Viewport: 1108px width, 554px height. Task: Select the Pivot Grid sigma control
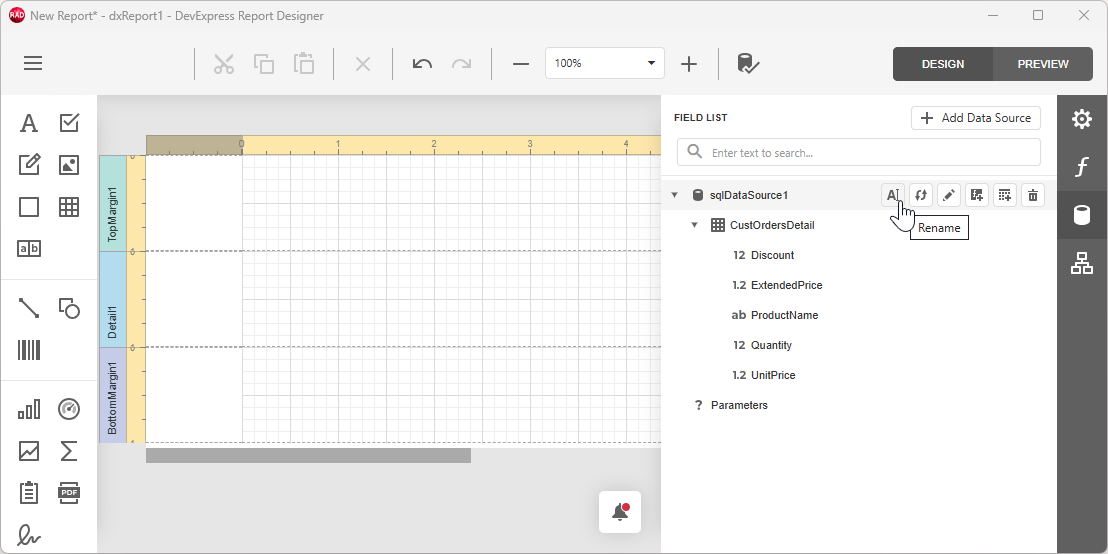click(69, 451)
